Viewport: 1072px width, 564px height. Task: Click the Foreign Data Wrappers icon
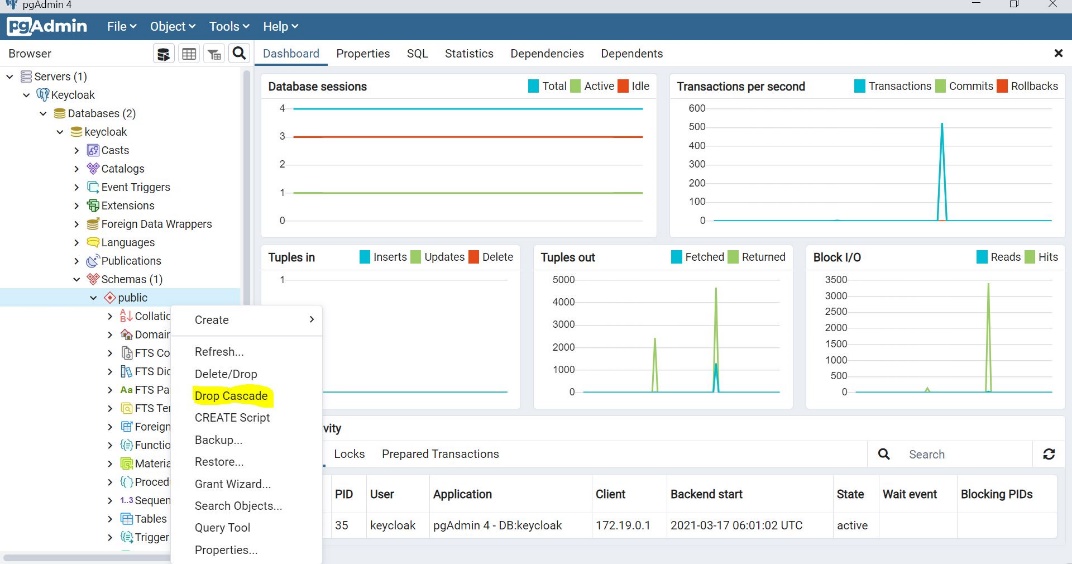pos(93,224)
